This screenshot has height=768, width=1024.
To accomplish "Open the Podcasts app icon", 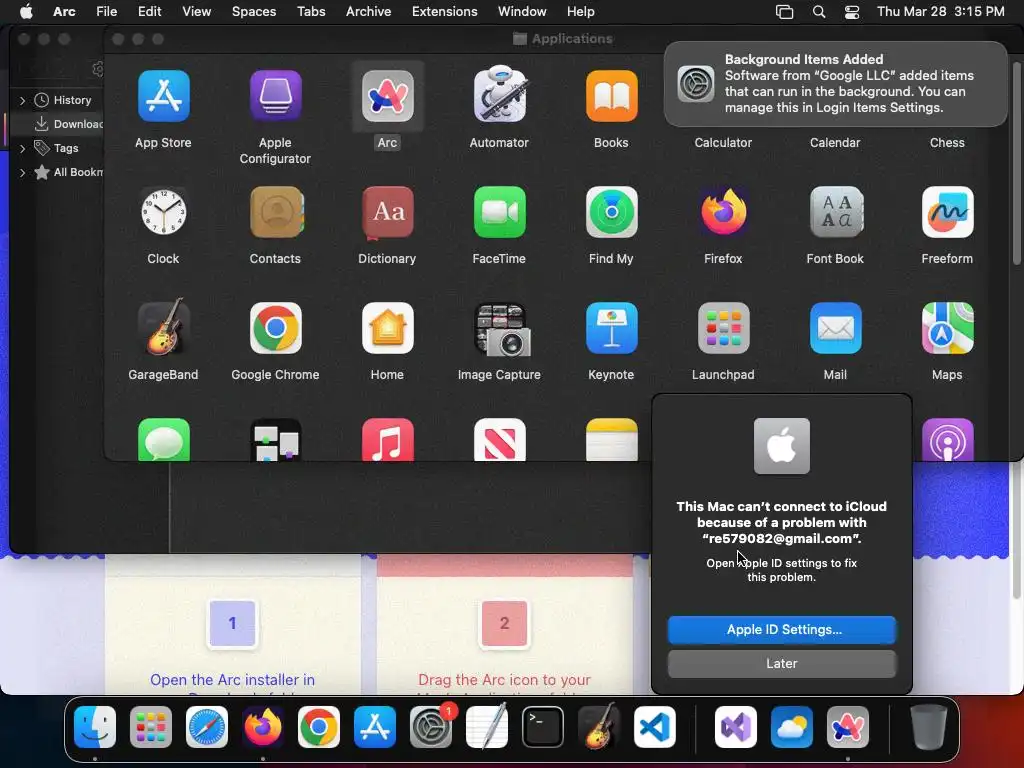I will tap(948, 440).
